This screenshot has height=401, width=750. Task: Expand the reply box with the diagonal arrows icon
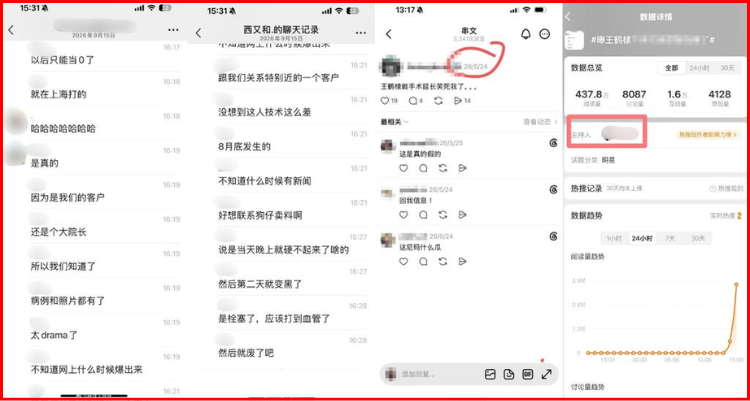click(547, 375)
